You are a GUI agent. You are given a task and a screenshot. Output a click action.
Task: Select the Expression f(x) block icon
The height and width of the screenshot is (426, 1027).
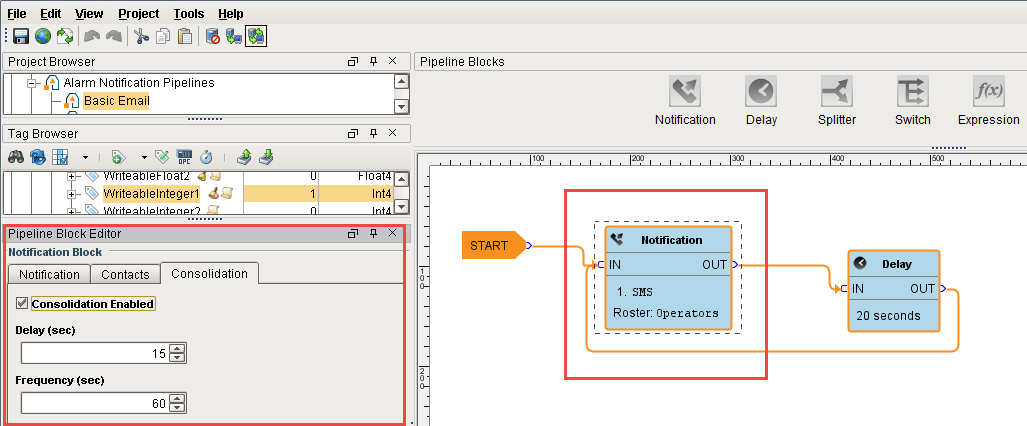point(988,92)
